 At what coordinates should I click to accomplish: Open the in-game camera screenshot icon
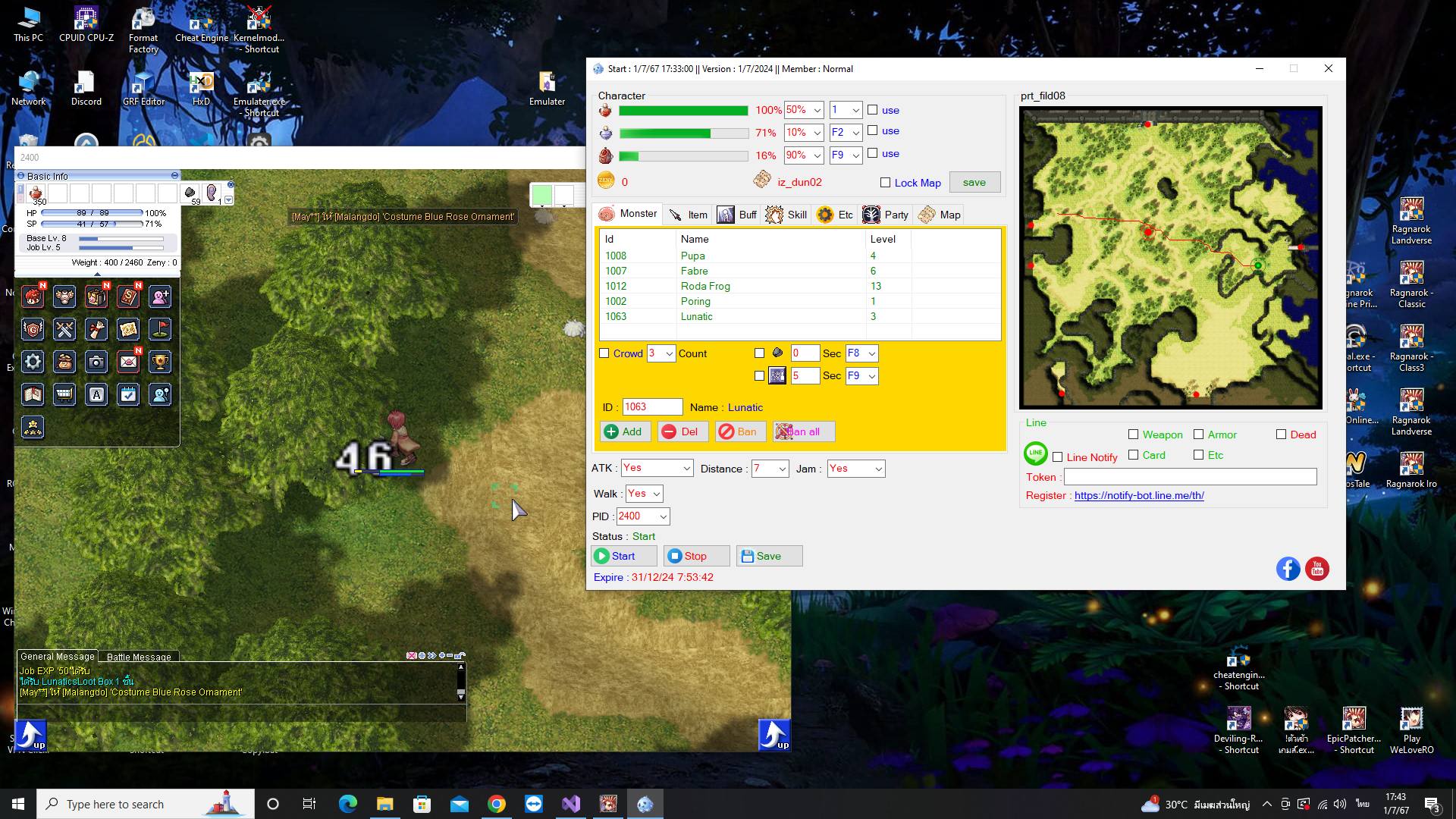pos(96,362)
